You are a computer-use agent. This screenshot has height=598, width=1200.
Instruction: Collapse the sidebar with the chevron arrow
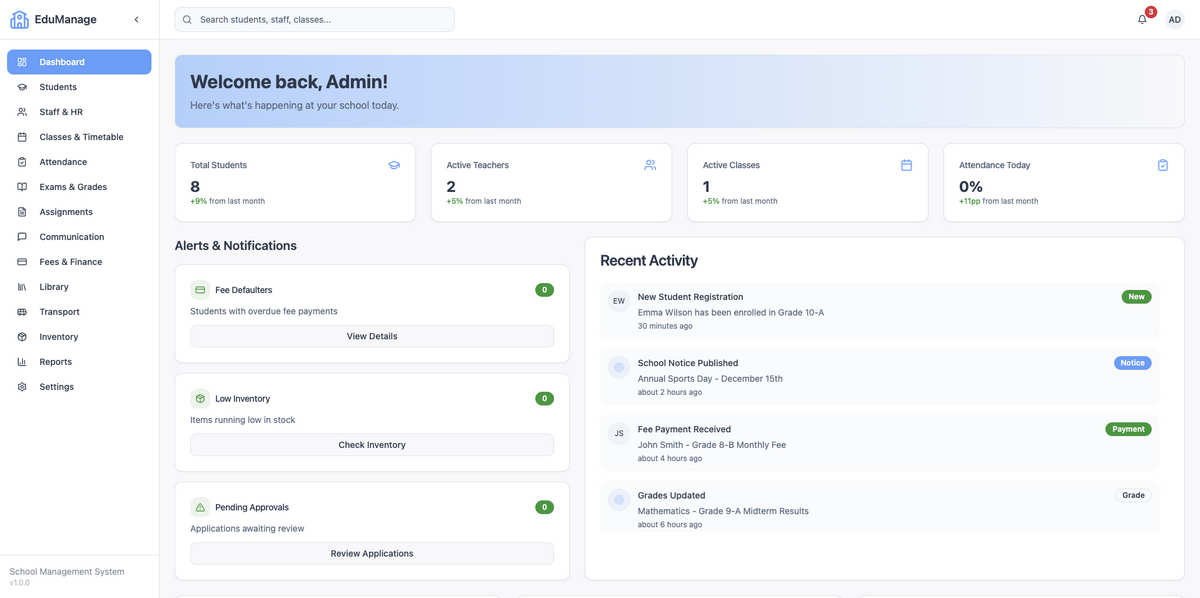click(137, 19)
